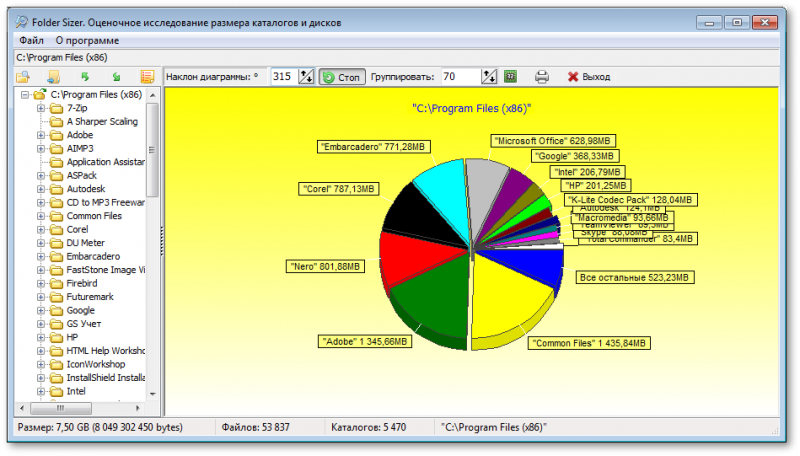
Task: Click the tree horizontal scroll right arrow
Action: (137, 408)
